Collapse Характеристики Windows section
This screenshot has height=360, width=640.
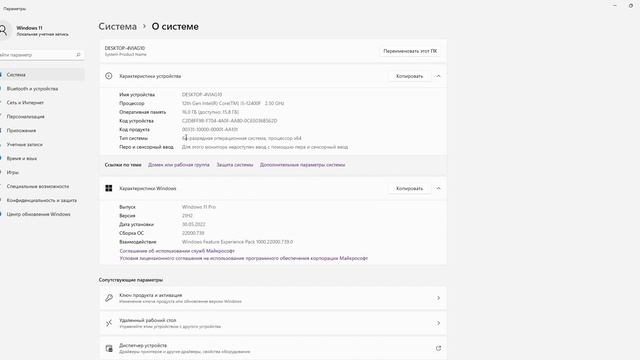pos(438,189)
